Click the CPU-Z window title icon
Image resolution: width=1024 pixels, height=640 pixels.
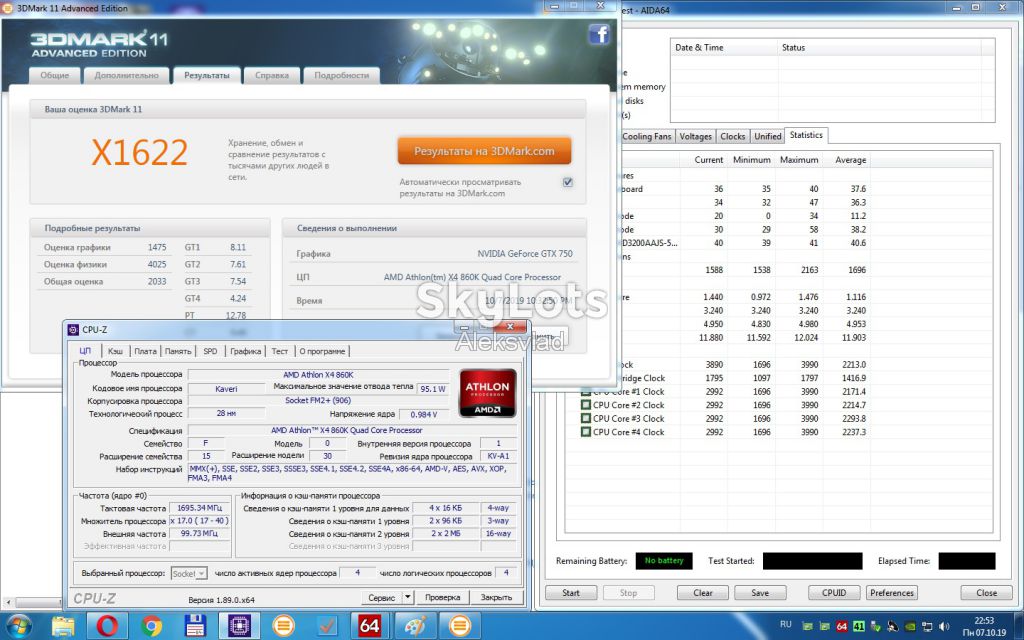(73, 330)
